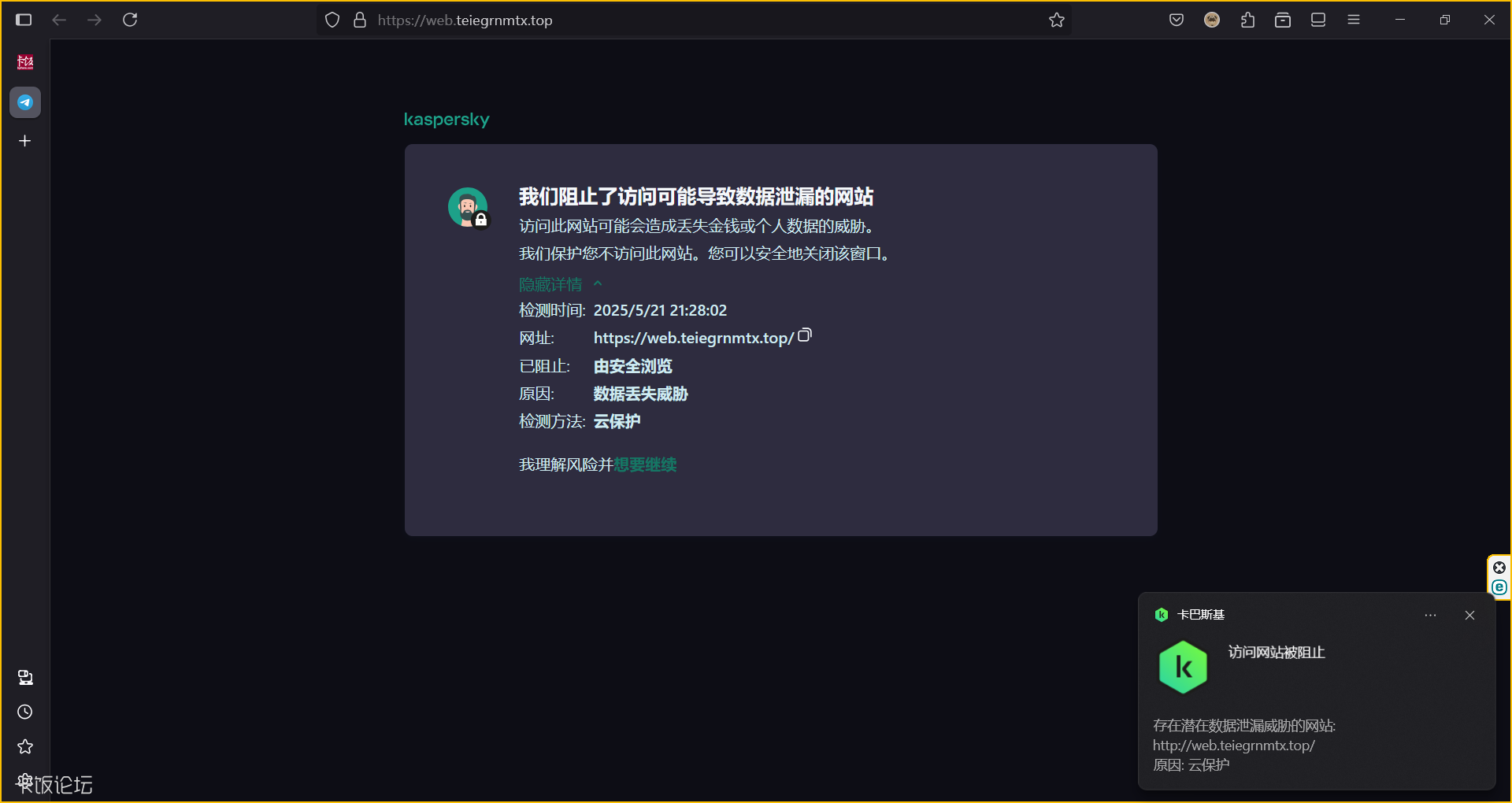Click 想要继续 to proceed anyway
1512x803 pixels.
point(645,464)
